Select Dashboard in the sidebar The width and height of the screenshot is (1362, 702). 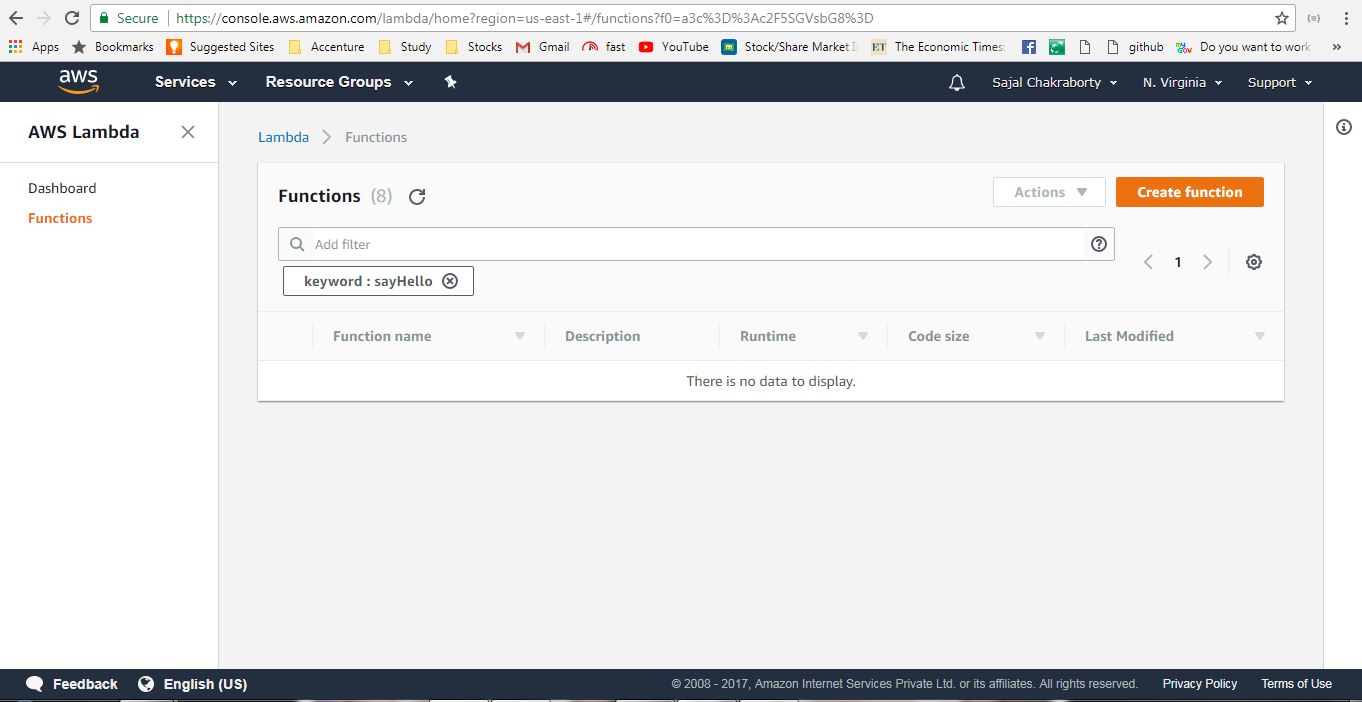(x=62, y=188)
